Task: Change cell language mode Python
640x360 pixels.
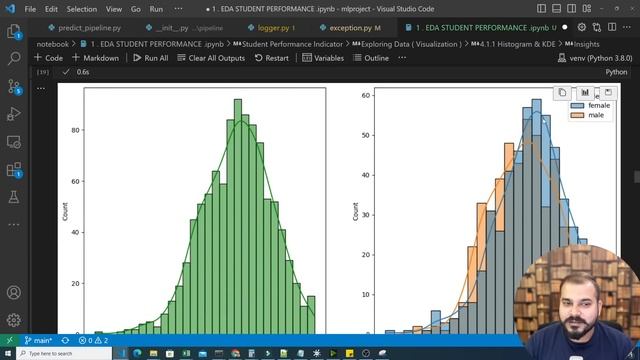Action: click(x=616, y=72)
